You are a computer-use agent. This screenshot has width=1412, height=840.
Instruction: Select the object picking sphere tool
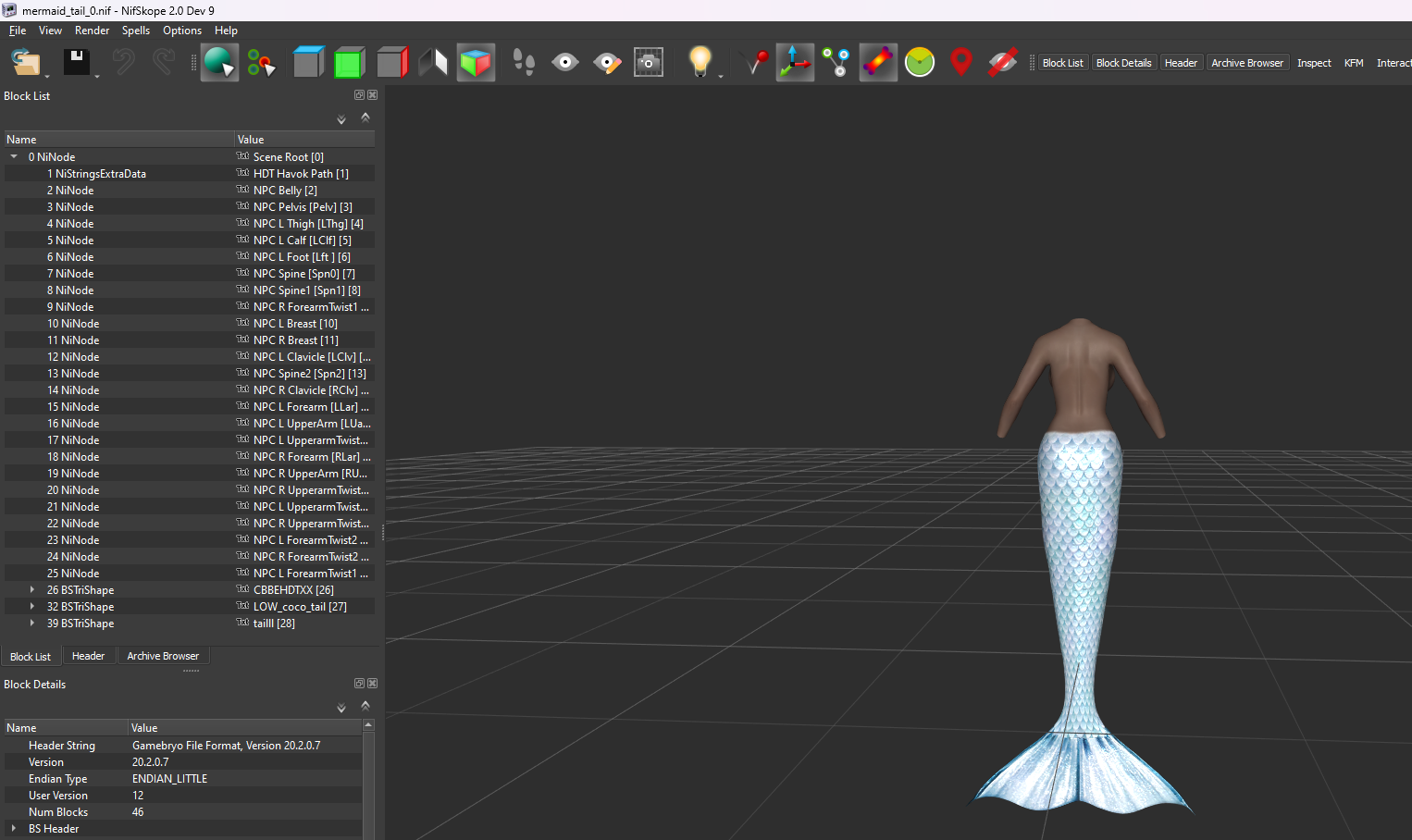(x=219, y=63)
